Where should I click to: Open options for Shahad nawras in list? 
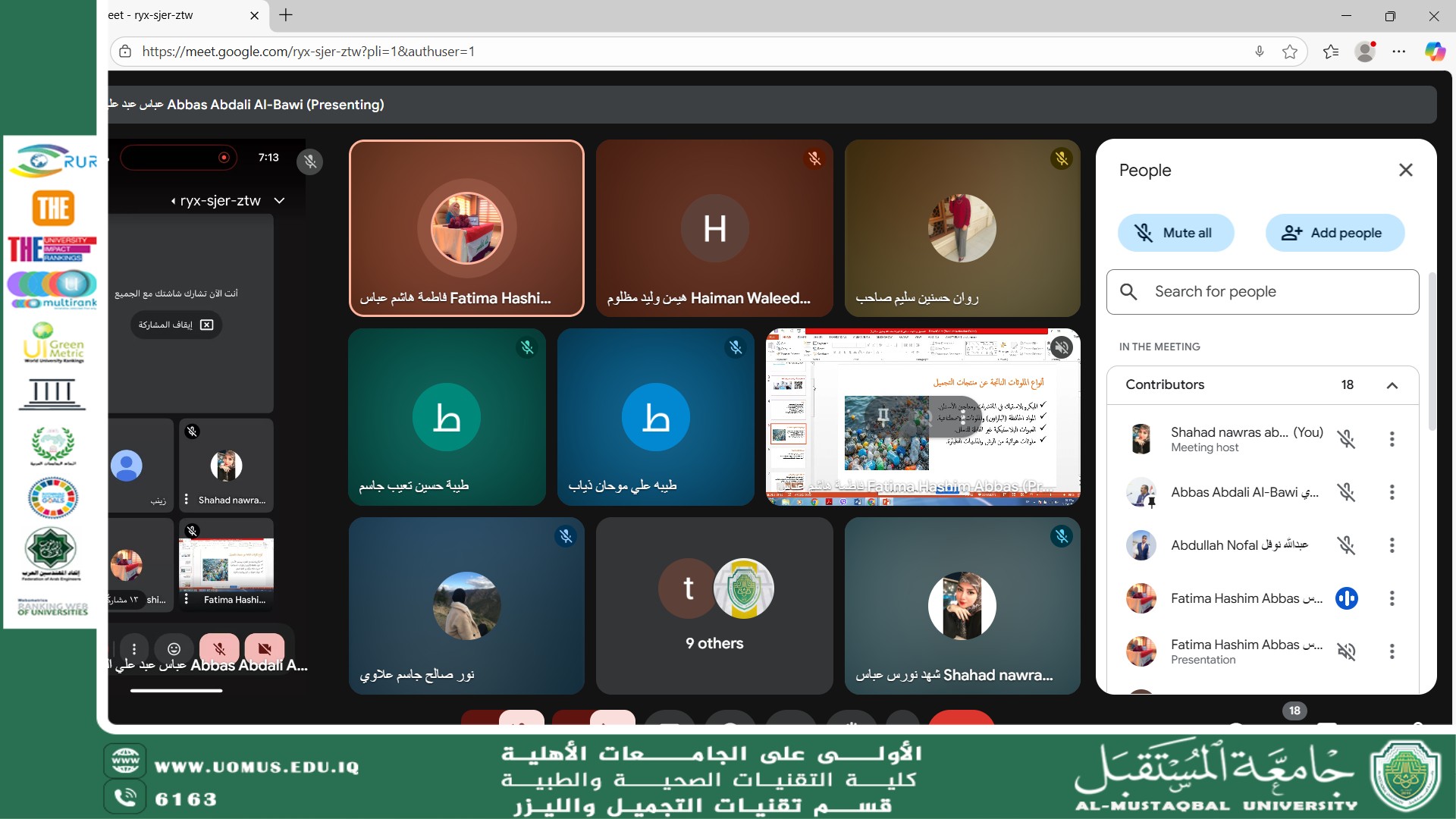click(1392, 439)
